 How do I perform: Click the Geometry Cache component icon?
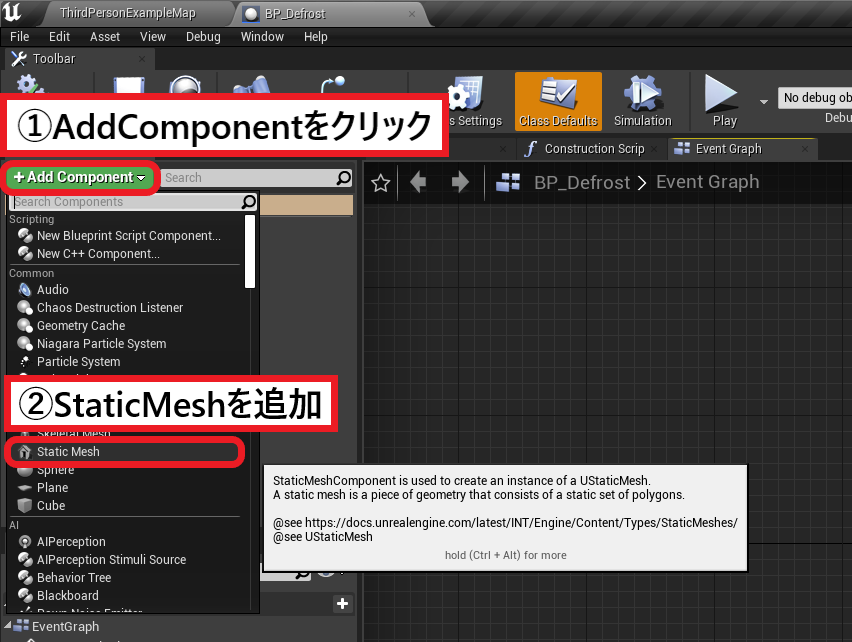click(25, 325)
